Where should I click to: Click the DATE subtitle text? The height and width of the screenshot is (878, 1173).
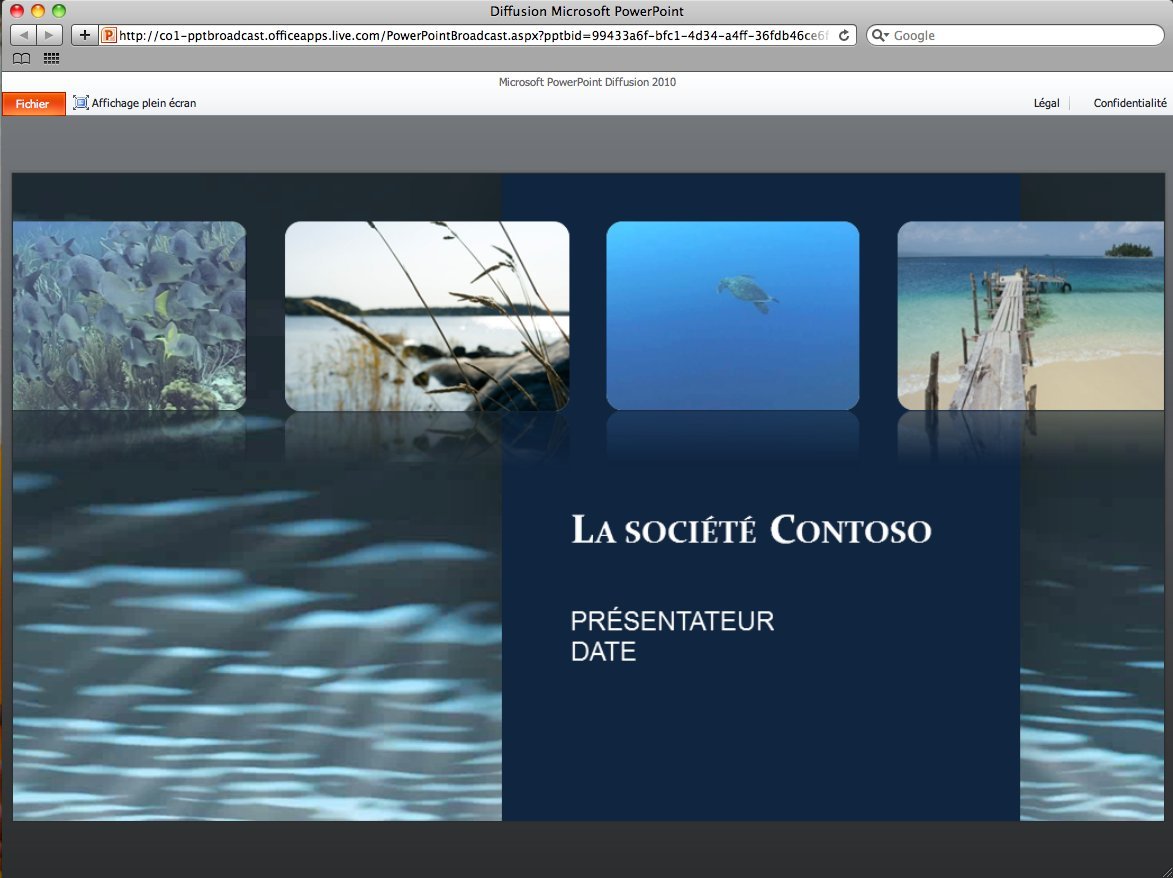604,651
